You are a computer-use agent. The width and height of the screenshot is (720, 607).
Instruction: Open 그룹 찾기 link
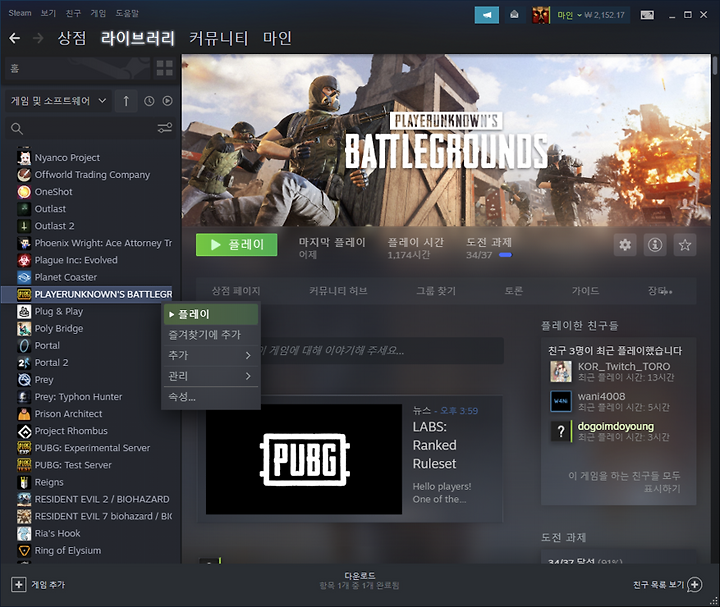point(436,291)
